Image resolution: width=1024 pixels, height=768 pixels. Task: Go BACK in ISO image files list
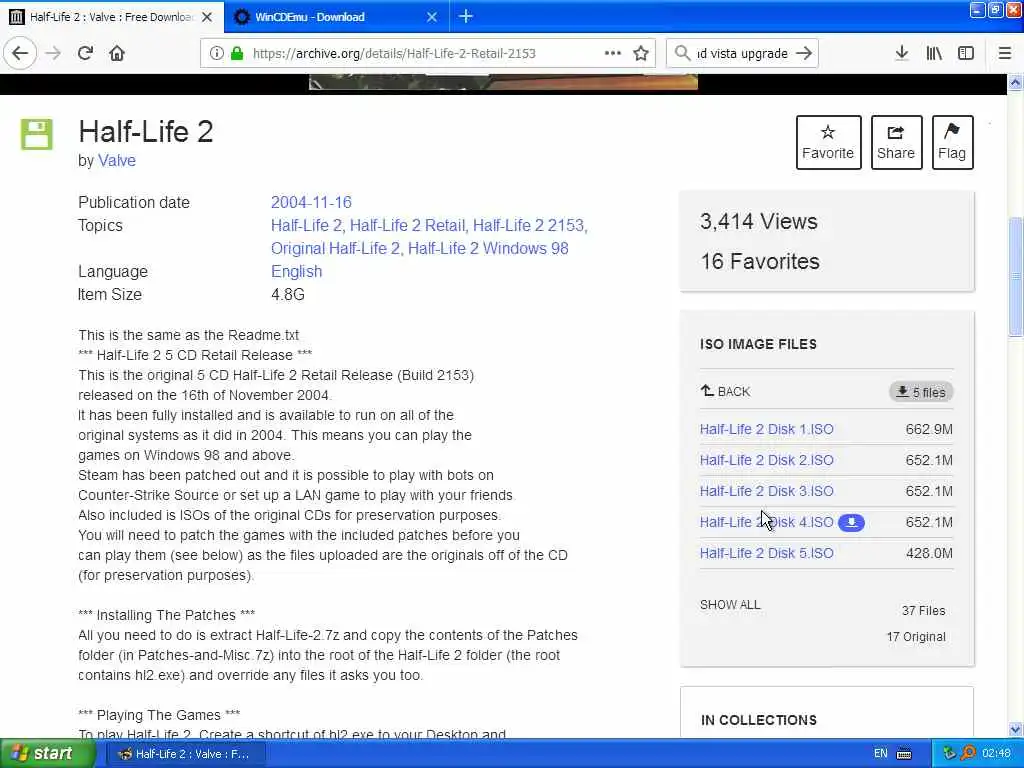pos(725,391)
